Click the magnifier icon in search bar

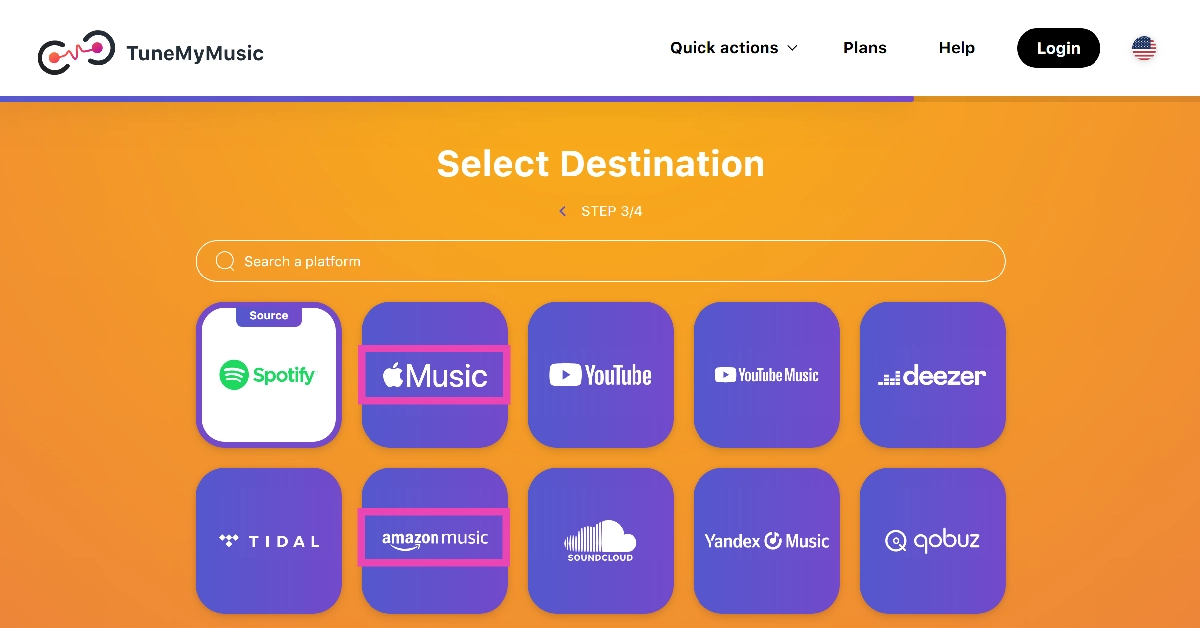[x=225, y=261]
